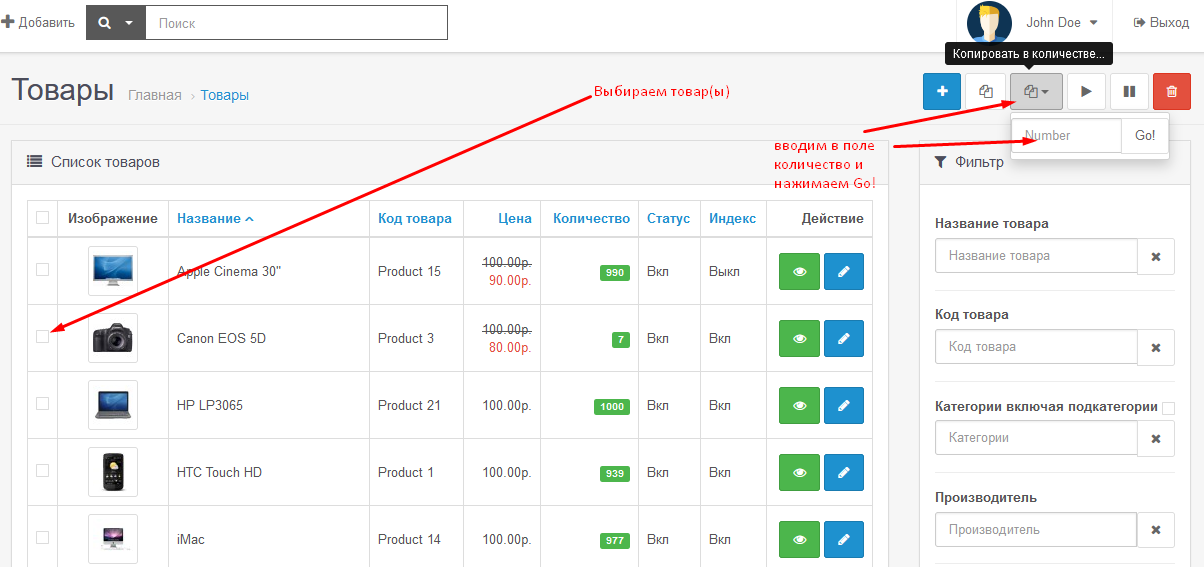Click the Number quantity input field

(x=1067, y=136)
